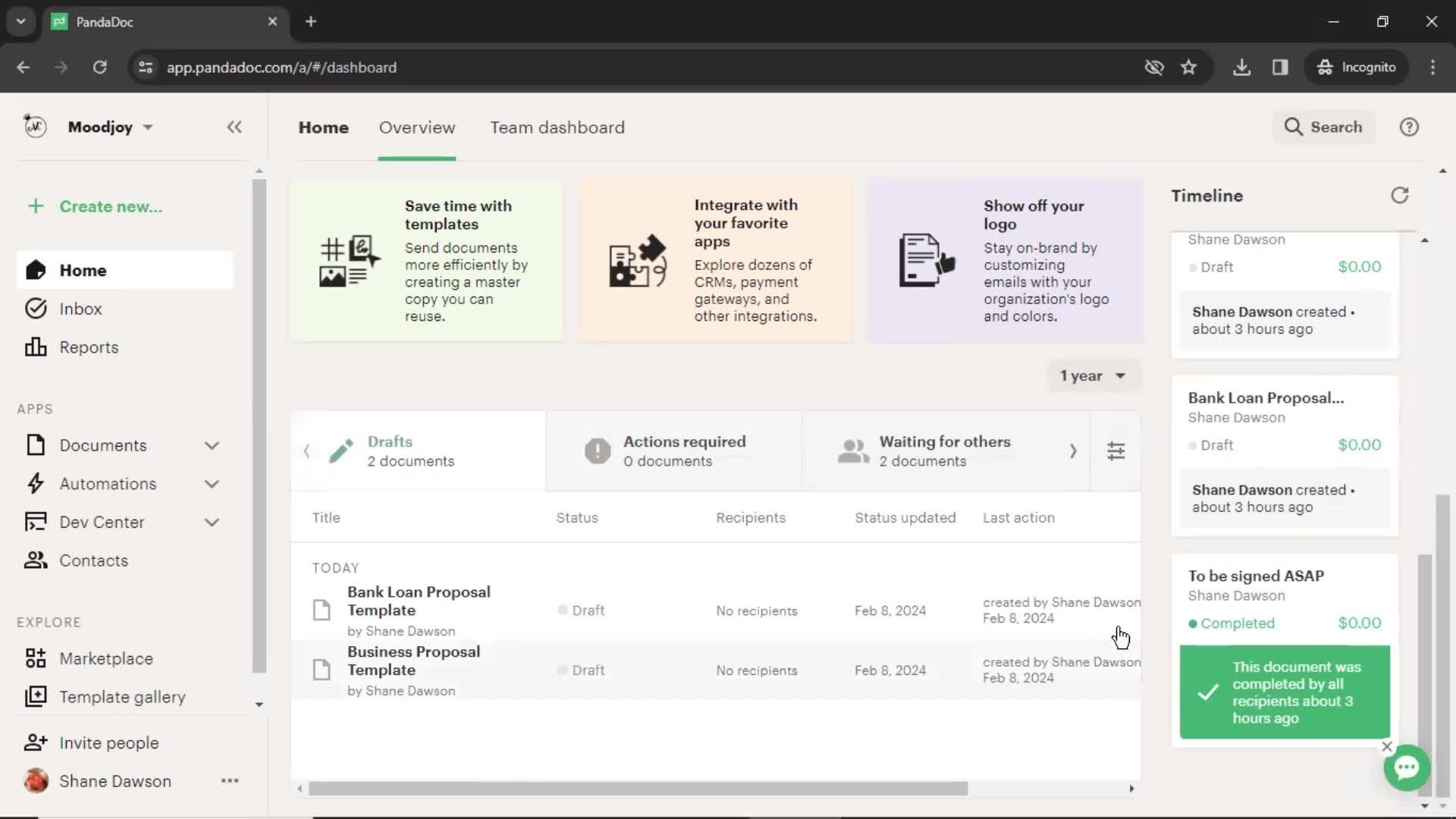
Task: Expand the Documents section chevron
Action: coord(212,445)
